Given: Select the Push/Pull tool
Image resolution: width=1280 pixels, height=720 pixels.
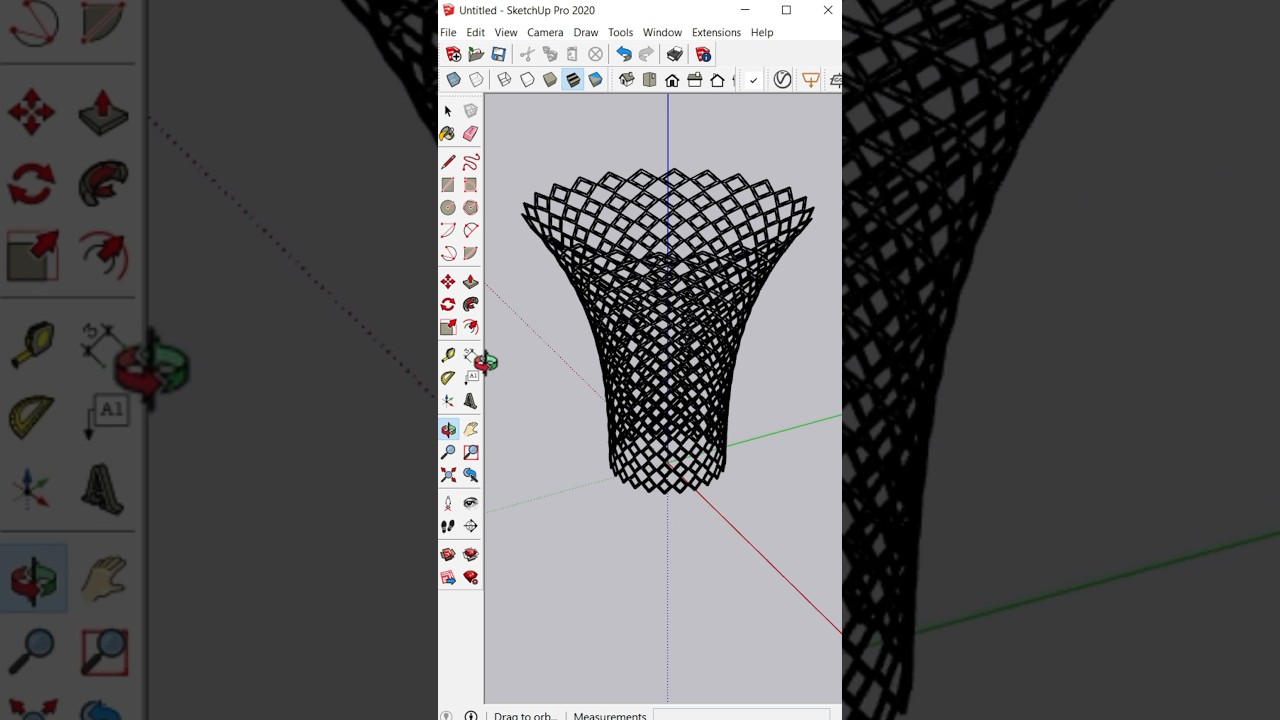Looking at the screenshot, I should click(470, 282).
